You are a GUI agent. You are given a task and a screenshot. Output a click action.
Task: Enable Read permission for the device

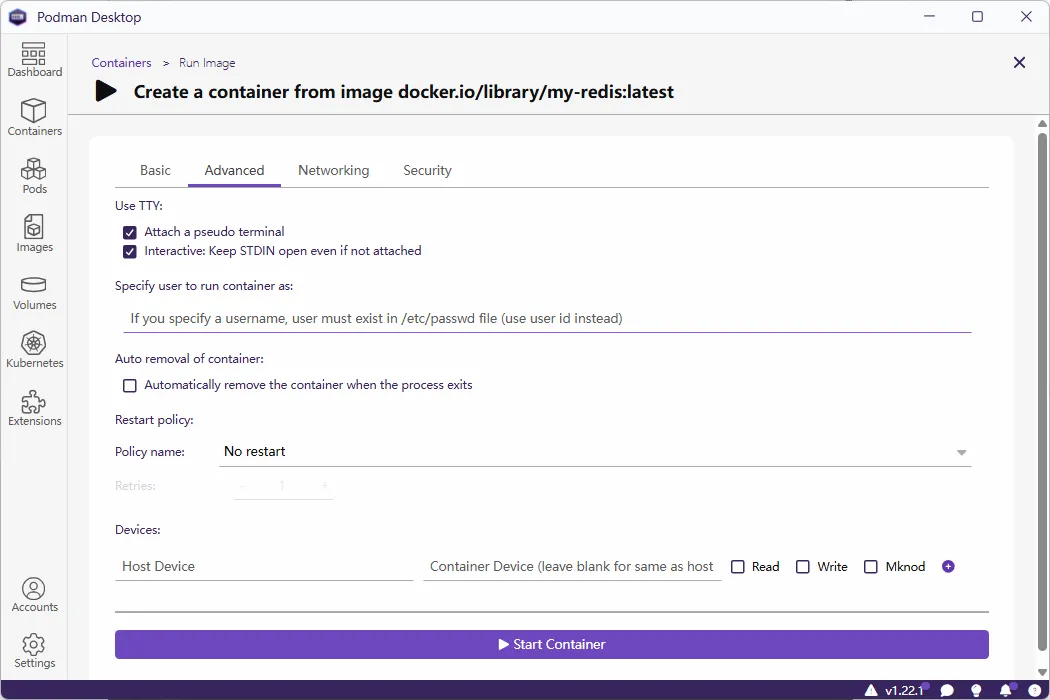point(738,567)
